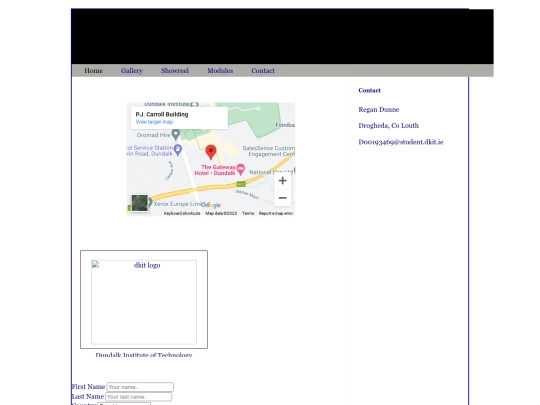Zoom out of the map with the minus button
540x405 pixels.
(282, 198)
